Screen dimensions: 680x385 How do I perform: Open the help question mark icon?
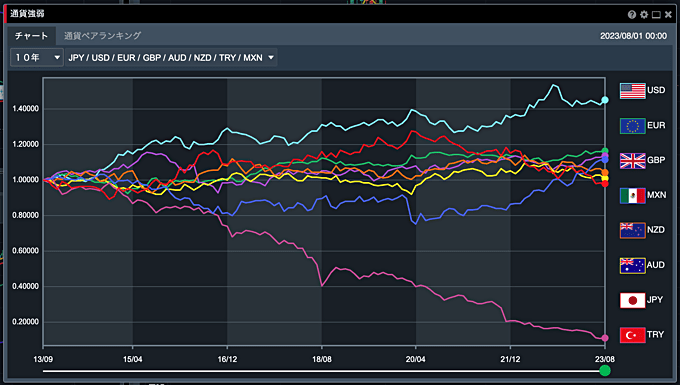(631, 15)
